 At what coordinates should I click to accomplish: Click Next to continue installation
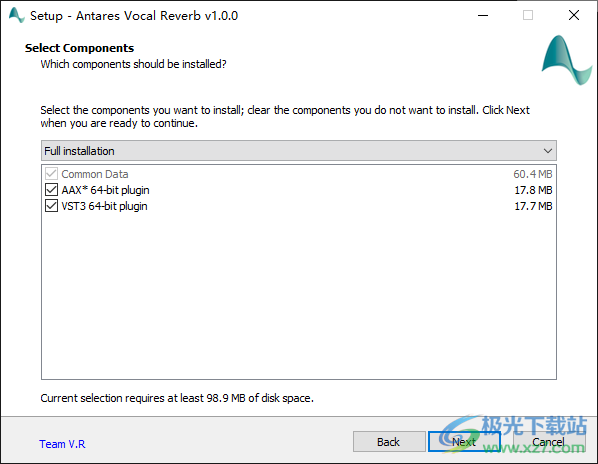coord(464,442)
